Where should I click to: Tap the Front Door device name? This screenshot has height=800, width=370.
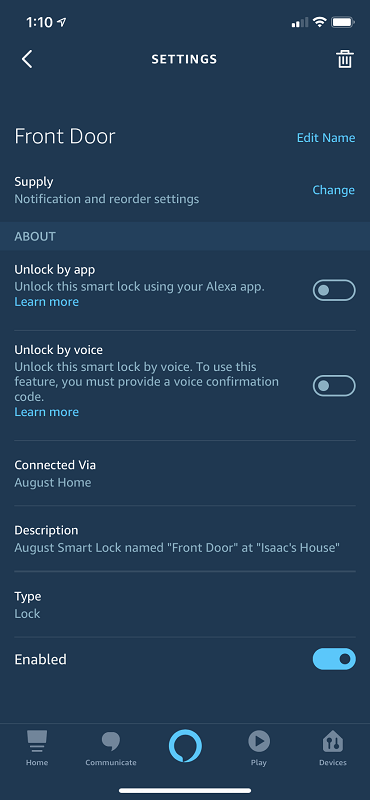point(65,136)
